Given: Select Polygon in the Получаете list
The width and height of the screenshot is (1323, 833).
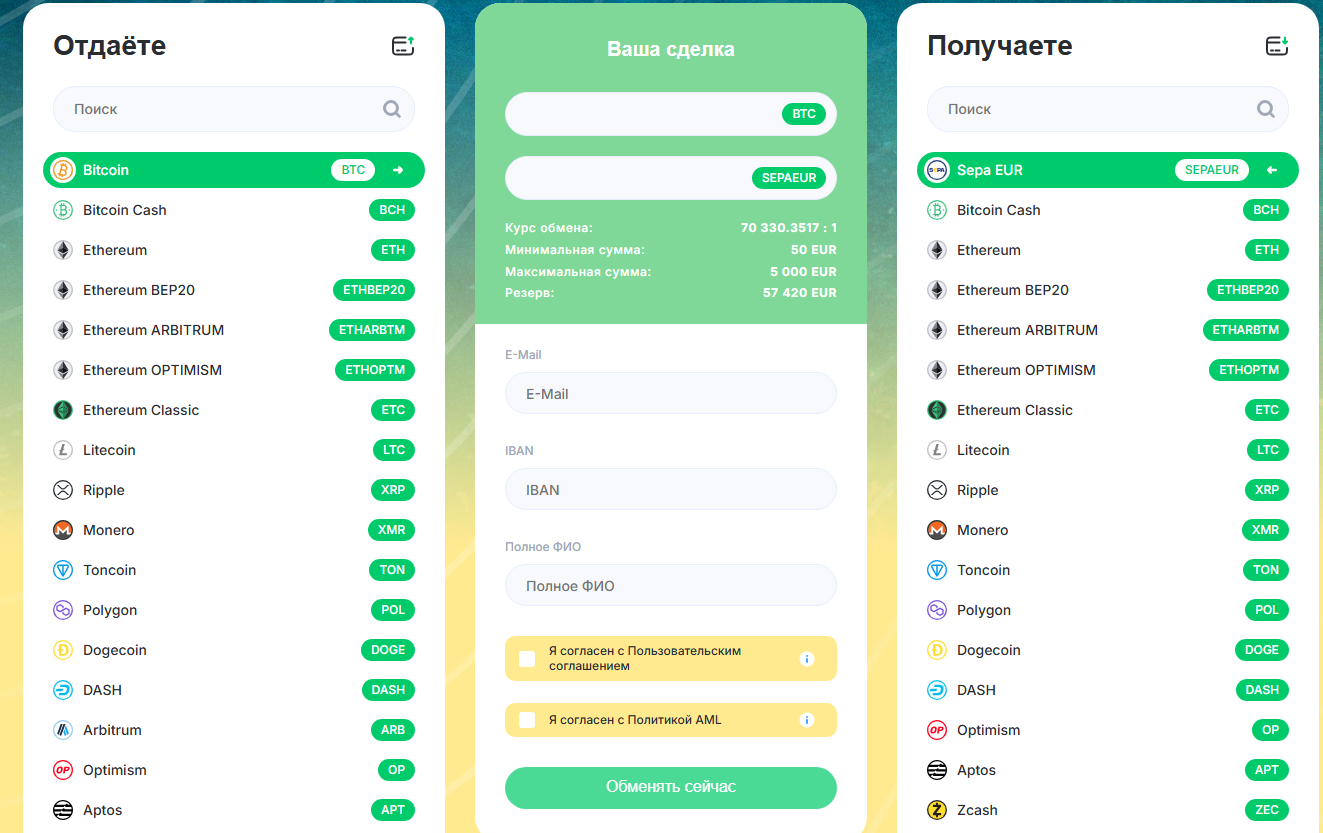Looking at the screenshot, I should [1108, 610].
